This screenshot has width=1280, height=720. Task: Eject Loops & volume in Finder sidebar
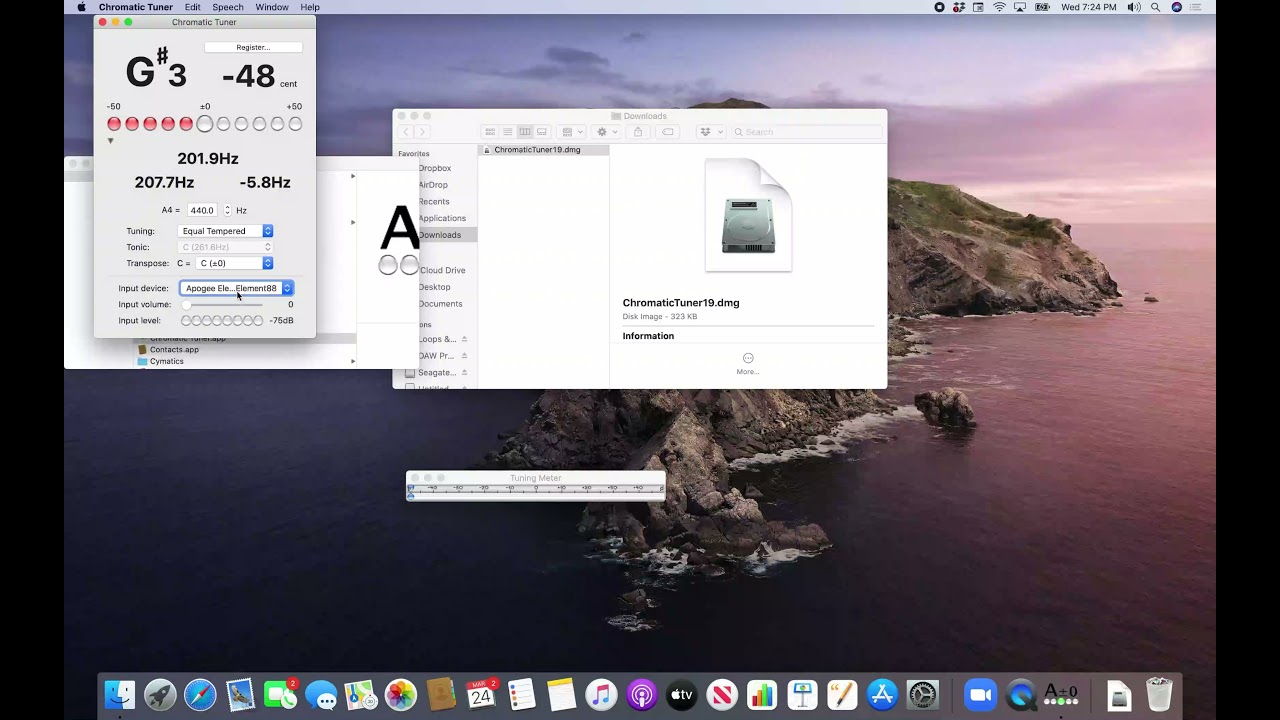pos(465,339)
